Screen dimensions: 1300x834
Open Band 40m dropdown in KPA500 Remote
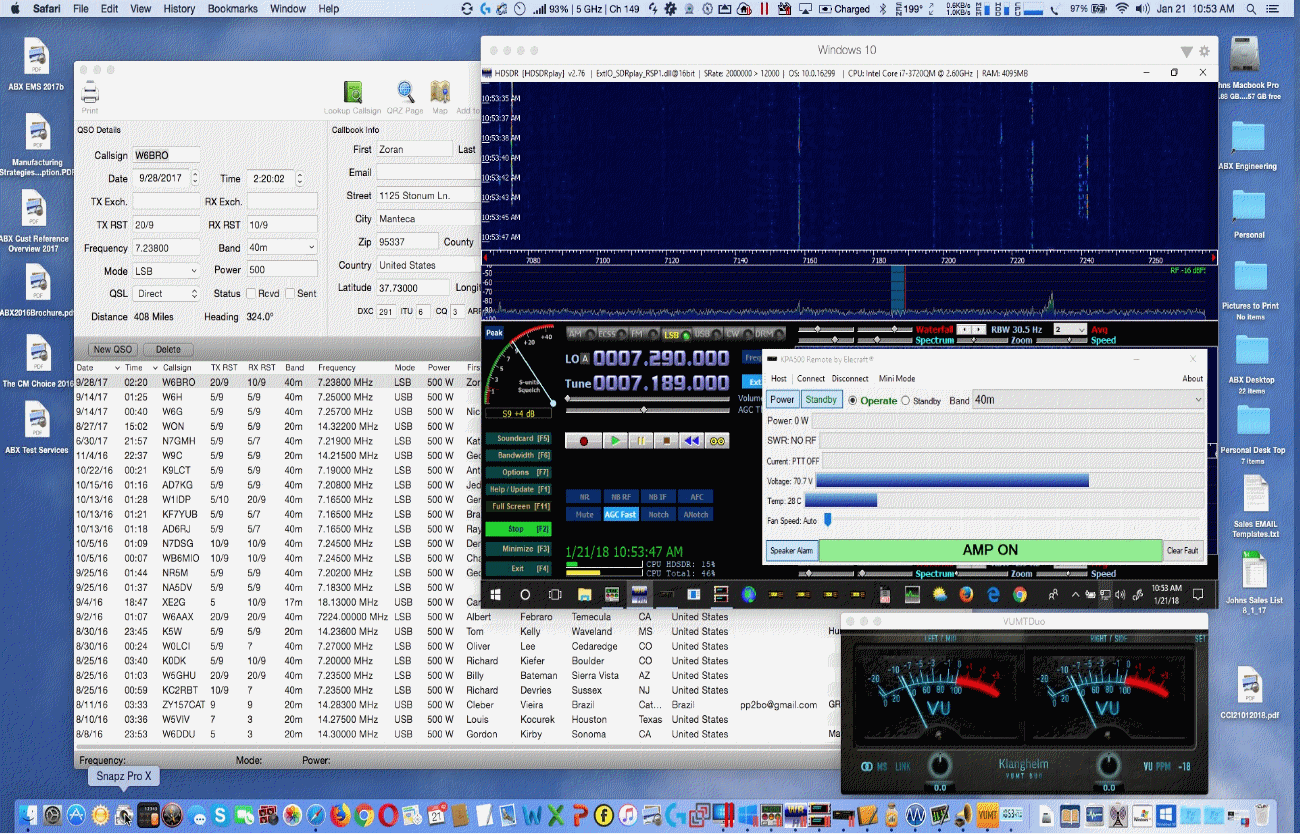pos(1088,400)
